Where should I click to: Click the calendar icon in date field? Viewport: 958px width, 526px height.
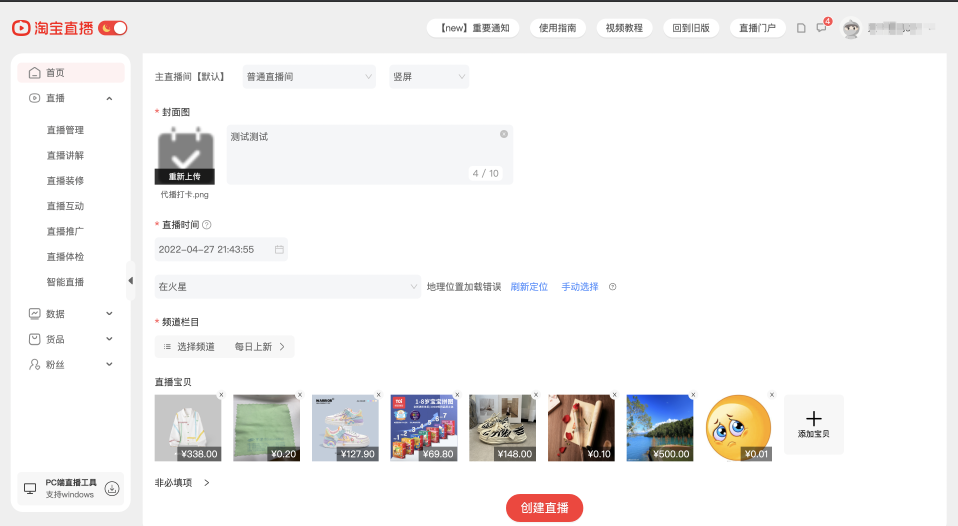(279, 249)
